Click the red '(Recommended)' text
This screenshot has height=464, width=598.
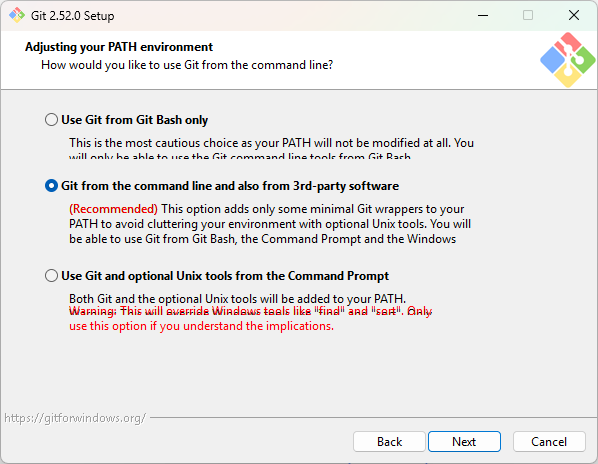(113, 209)
